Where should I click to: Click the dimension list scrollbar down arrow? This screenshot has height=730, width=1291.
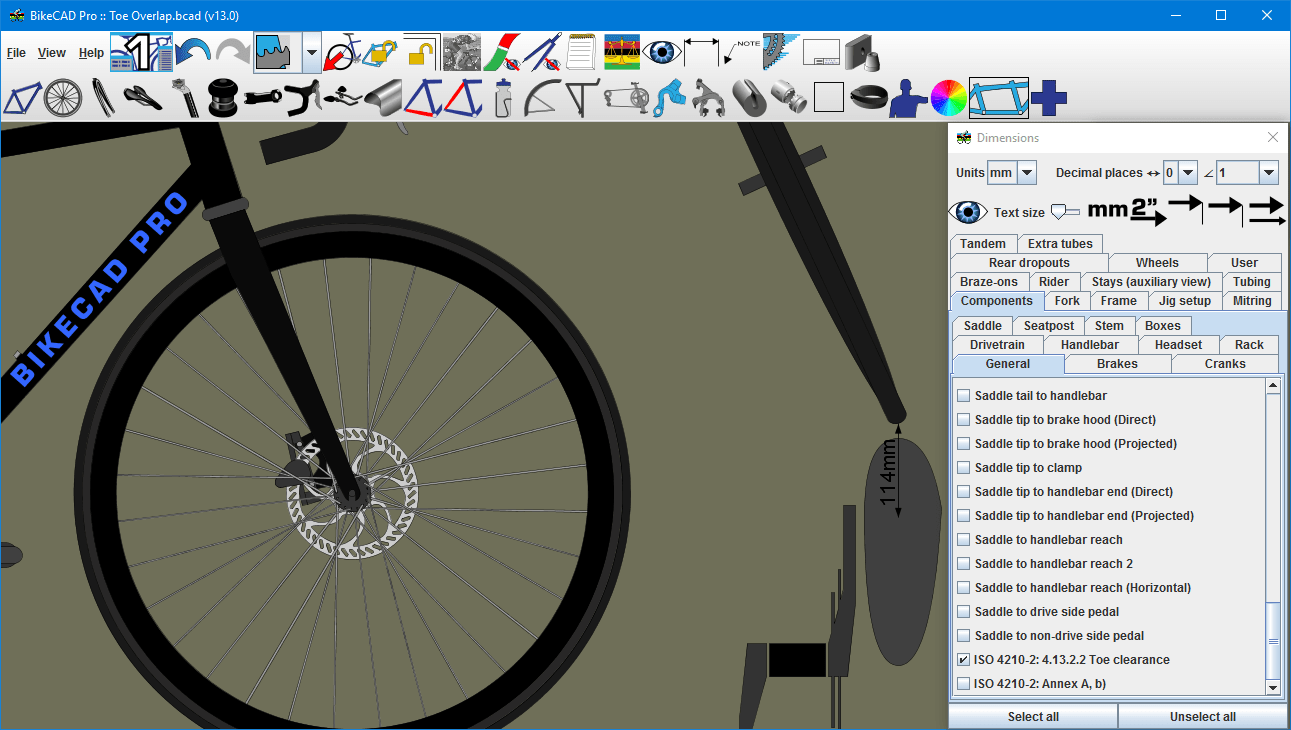(x=1272, y=688)
